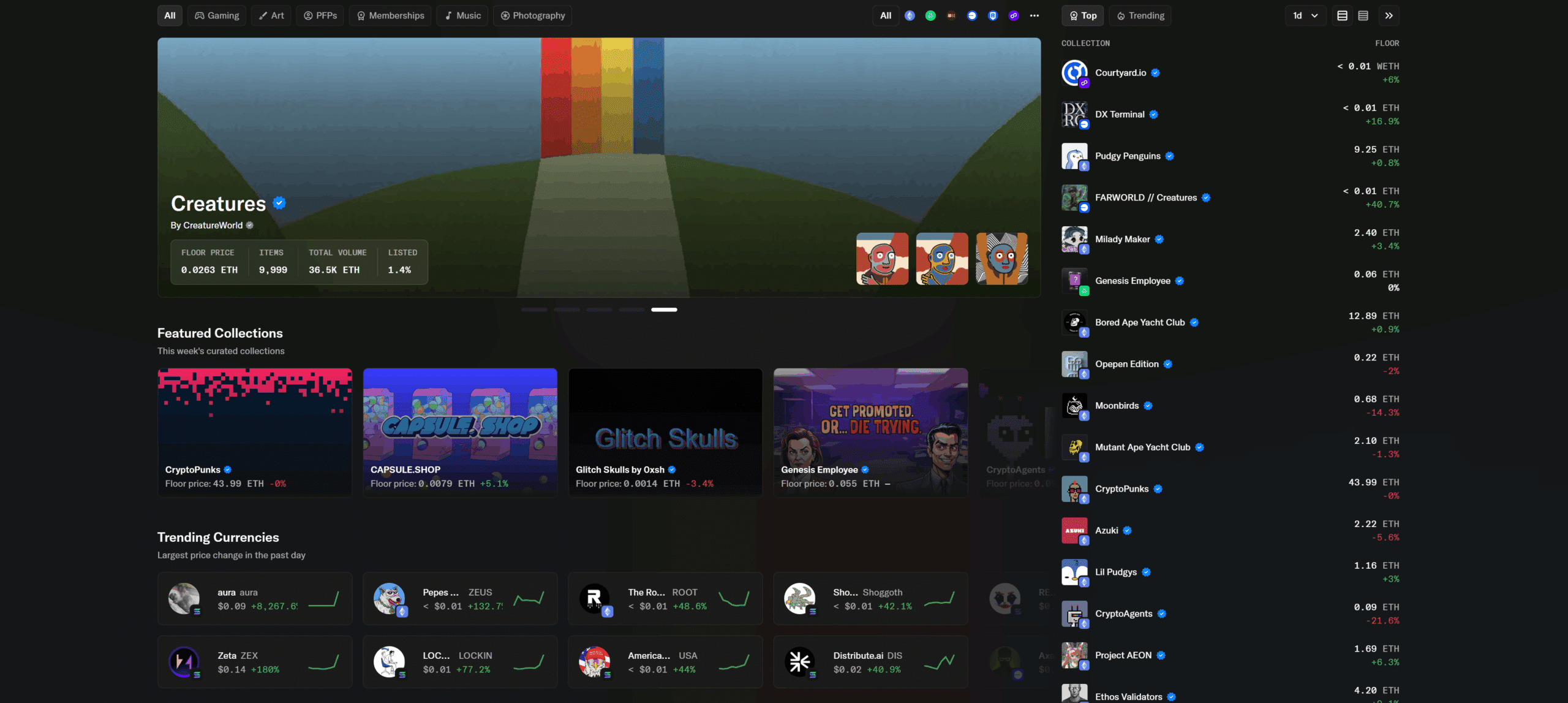Select the fifth carousel slide indicator
This screenshot has width=1568, height=703.
point(664,310)
